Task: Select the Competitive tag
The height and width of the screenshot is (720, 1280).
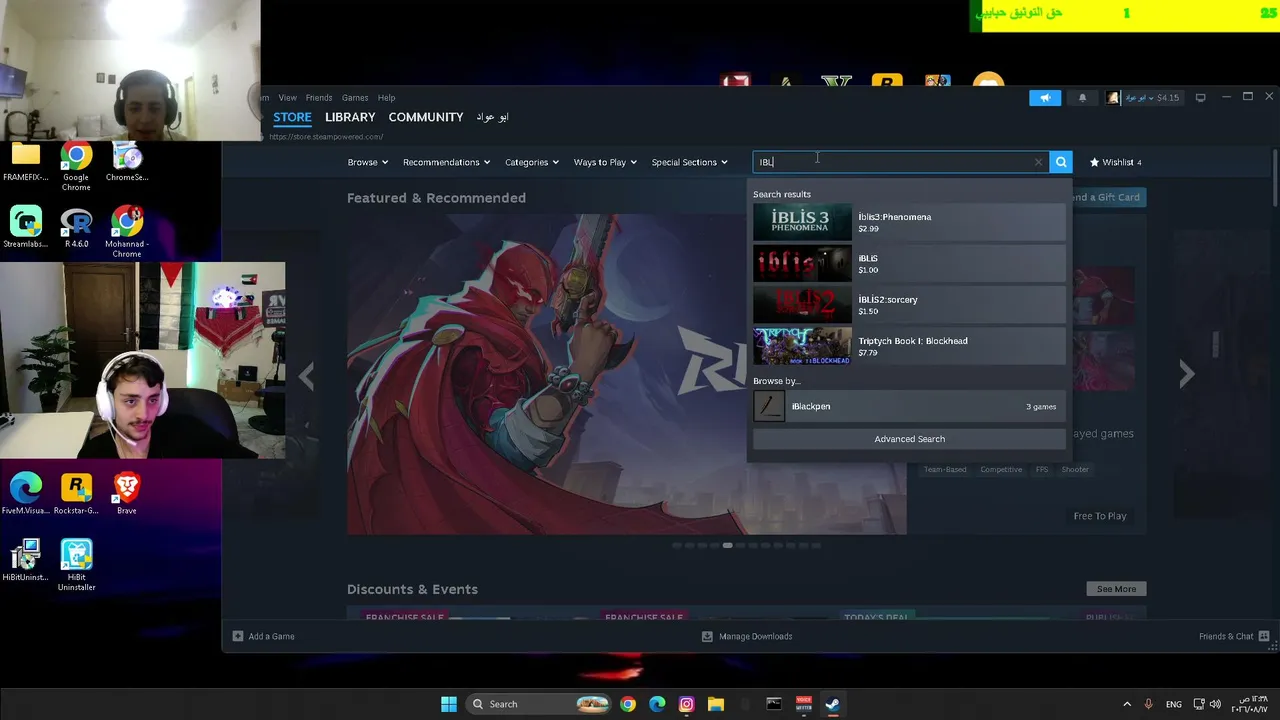Action: [1001, 469]
